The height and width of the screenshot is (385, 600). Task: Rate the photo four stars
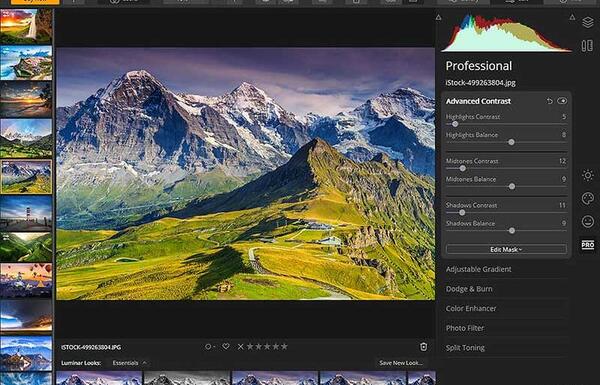click(x=276, y=346)
